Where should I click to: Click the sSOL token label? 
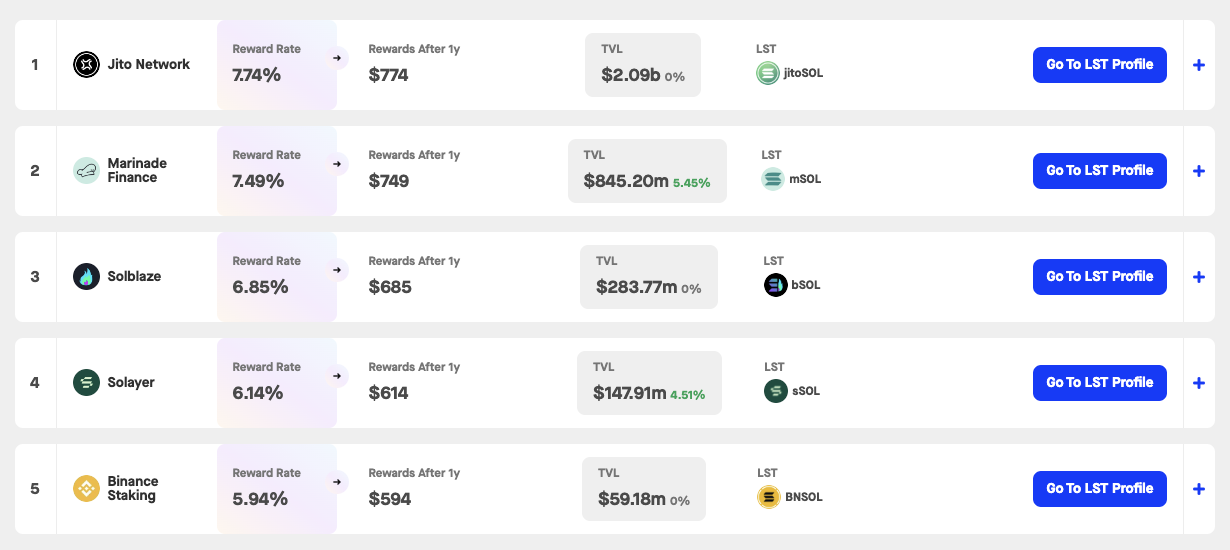[x=806, y=391]
